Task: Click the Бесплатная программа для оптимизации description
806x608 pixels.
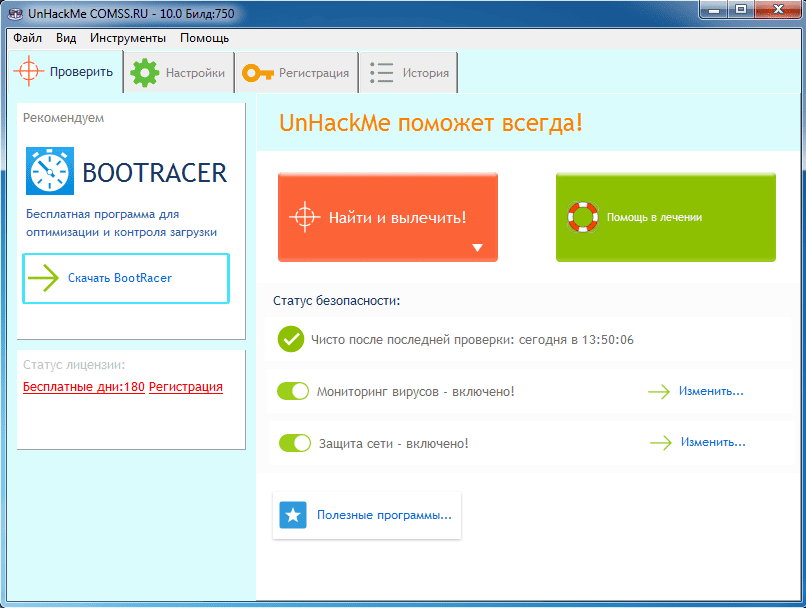Action: point(121,223)
